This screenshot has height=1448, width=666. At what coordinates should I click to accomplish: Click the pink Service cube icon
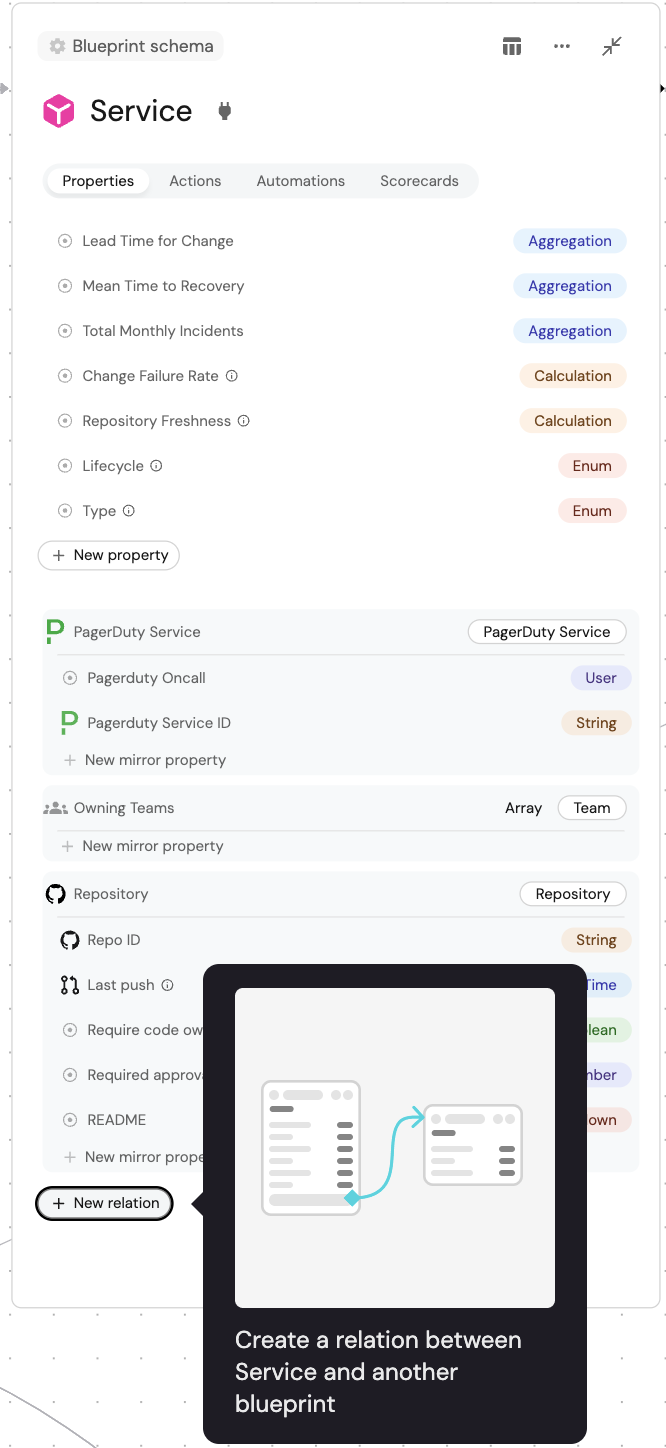pos(59,111)
